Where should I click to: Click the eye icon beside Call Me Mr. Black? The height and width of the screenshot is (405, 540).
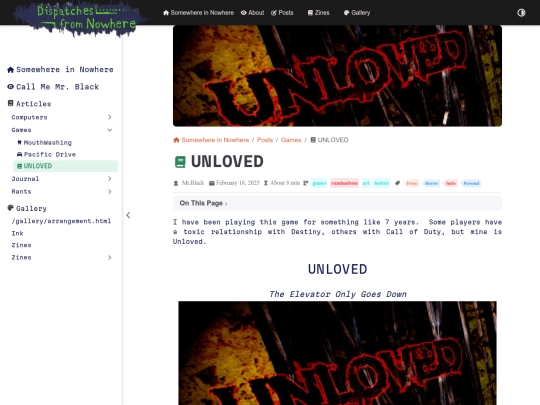(10, 87)
